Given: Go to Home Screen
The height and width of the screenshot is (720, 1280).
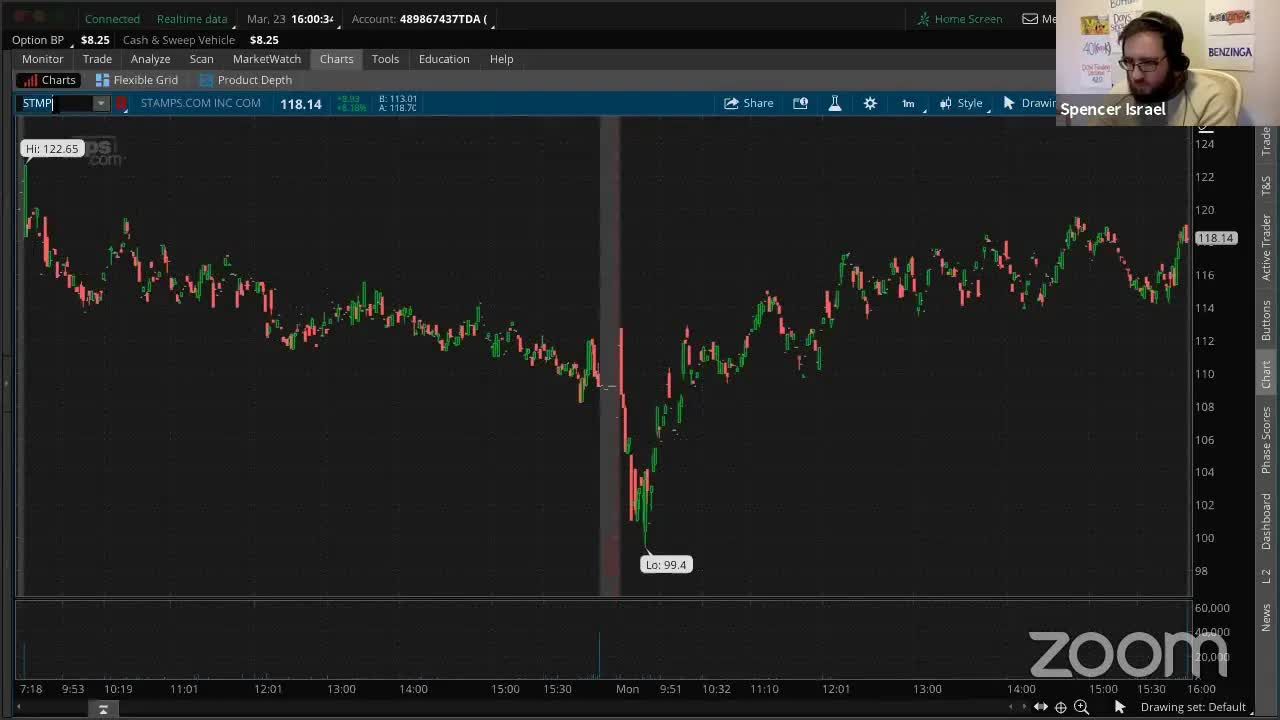Looking at the screenshot, I should click(x=959, y=19).
